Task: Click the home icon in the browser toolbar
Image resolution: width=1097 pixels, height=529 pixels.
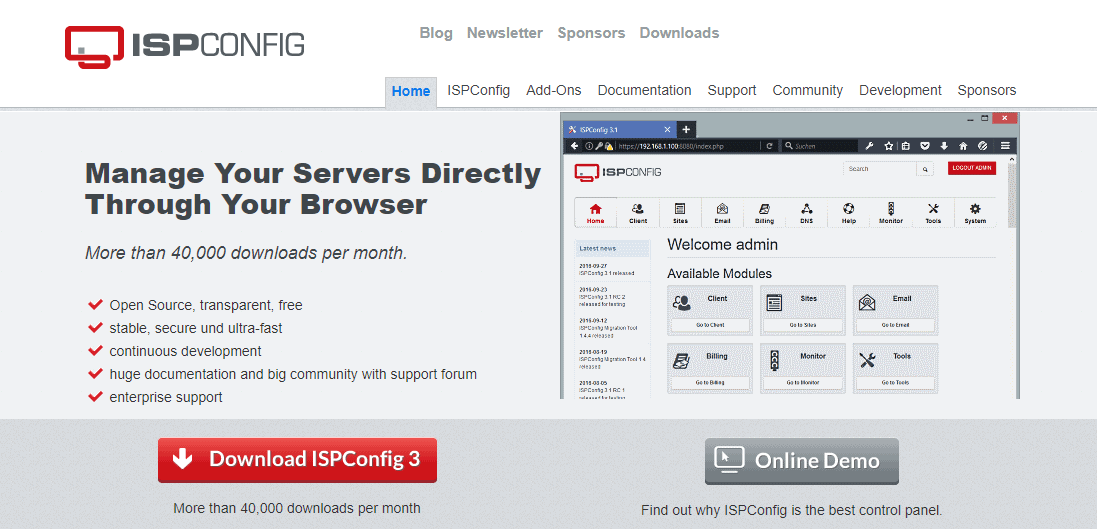Action: pos(963,146)
